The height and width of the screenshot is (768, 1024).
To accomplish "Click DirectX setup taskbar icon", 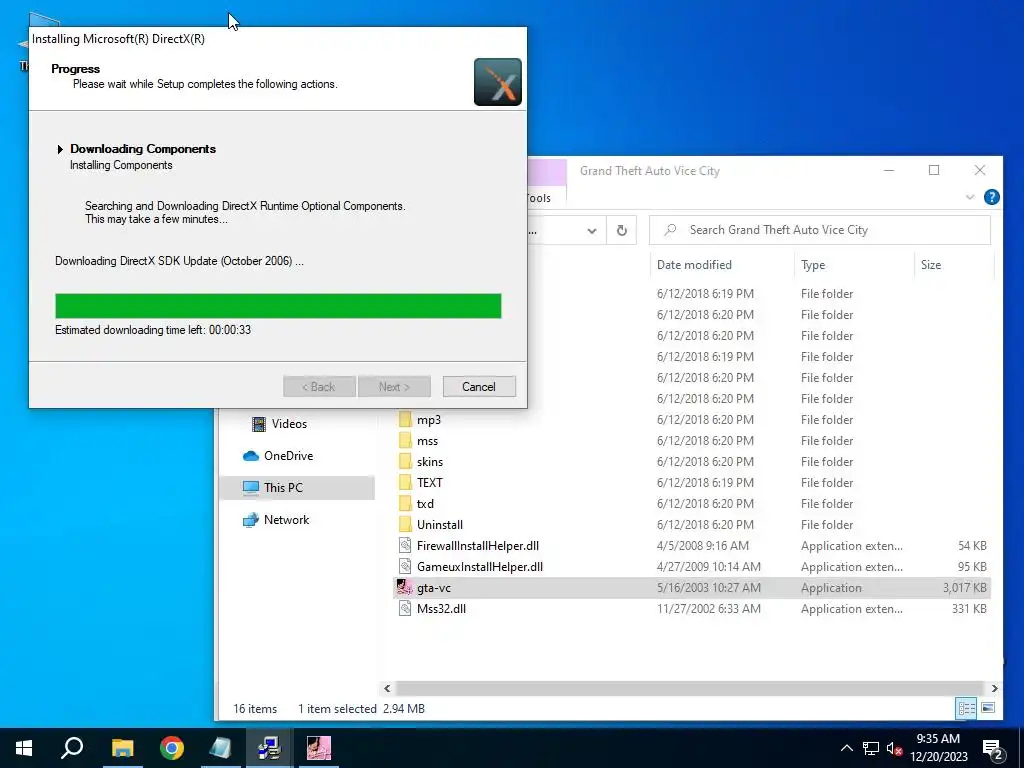I will coord(269,748).
